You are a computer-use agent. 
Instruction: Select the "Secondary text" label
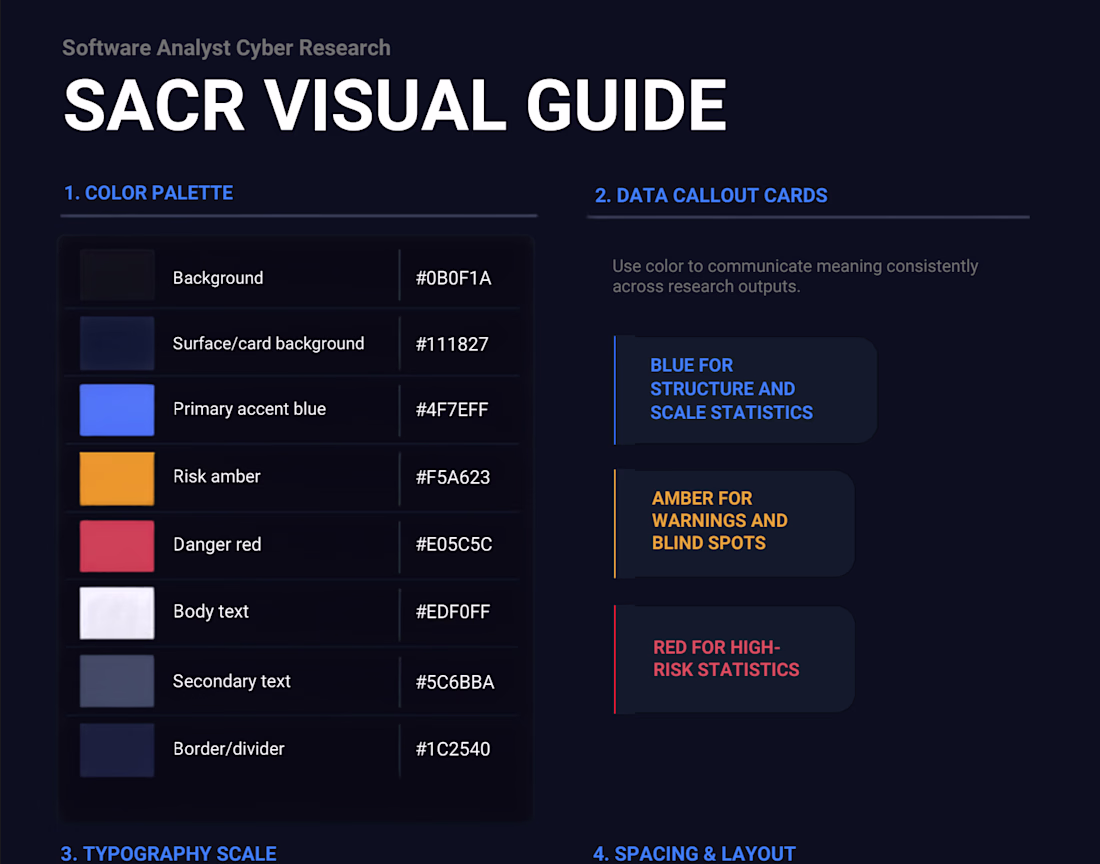(x=232, y=681)
